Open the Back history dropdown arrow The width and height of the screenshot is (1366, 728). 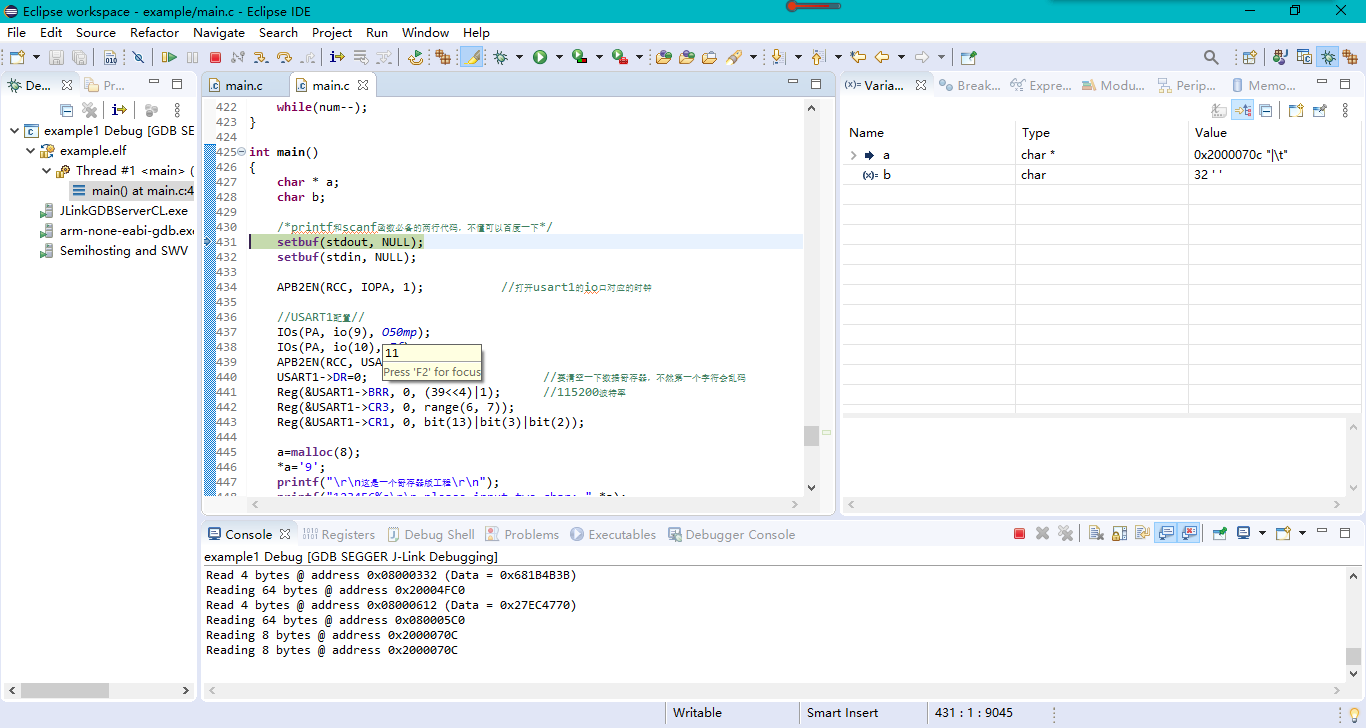(x=901, y=57)
